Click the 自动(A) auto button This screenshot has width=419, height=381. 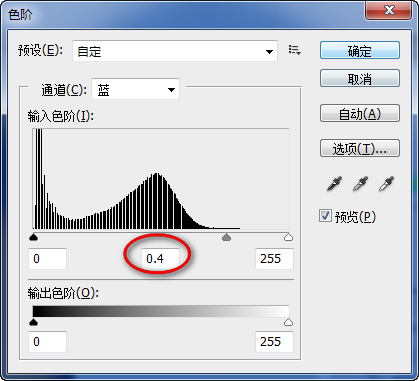[360, 113]
